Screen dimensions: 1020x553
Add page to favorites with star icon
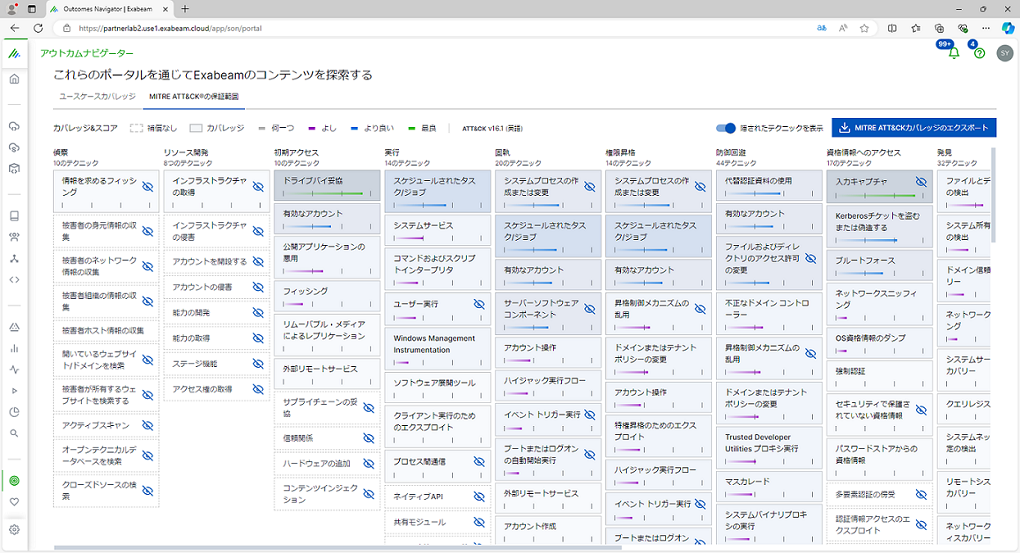(864, 28)
